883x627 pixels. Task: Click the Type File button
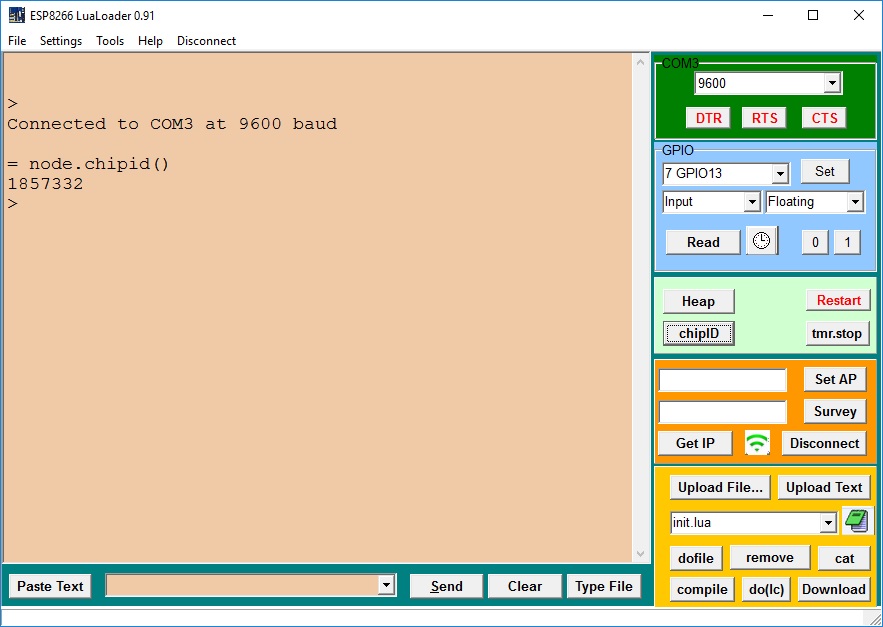(604, 586)
